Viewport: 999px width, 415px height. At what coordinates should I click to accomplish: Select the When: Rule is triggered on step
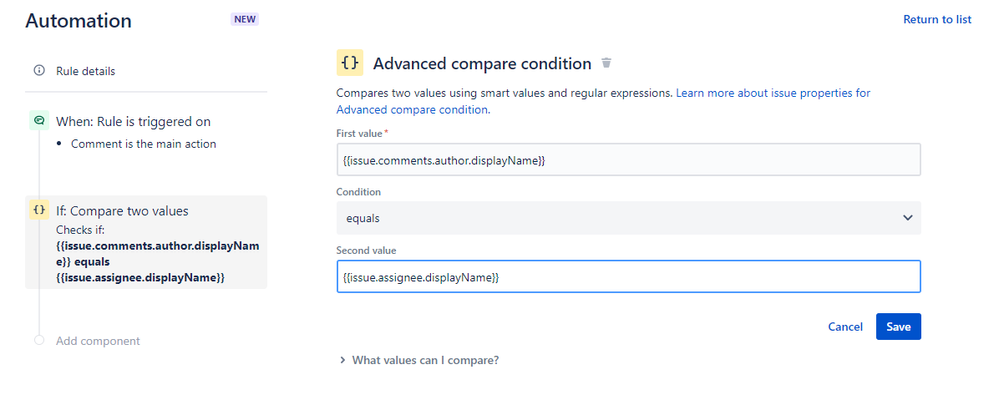[133, 121]
